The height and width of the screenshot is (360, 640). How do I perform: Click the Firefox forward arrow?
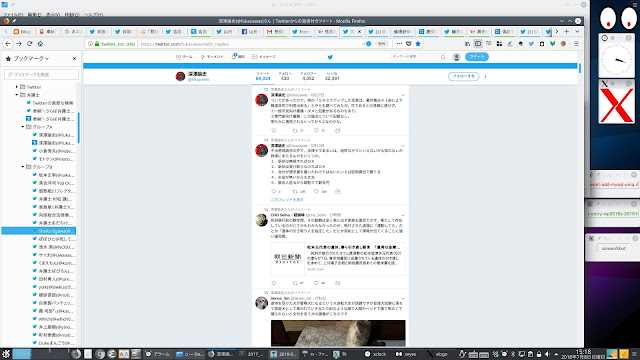pos(19,44)
